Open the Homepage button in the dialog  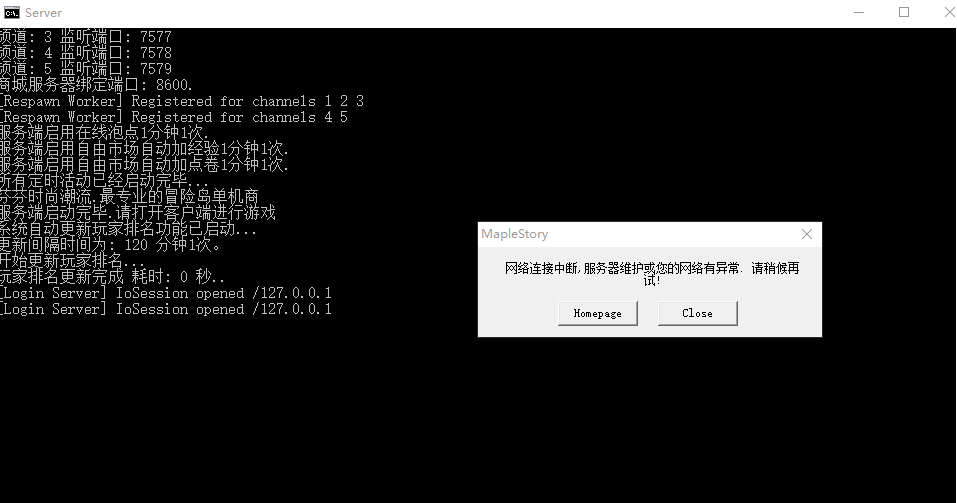598,313
